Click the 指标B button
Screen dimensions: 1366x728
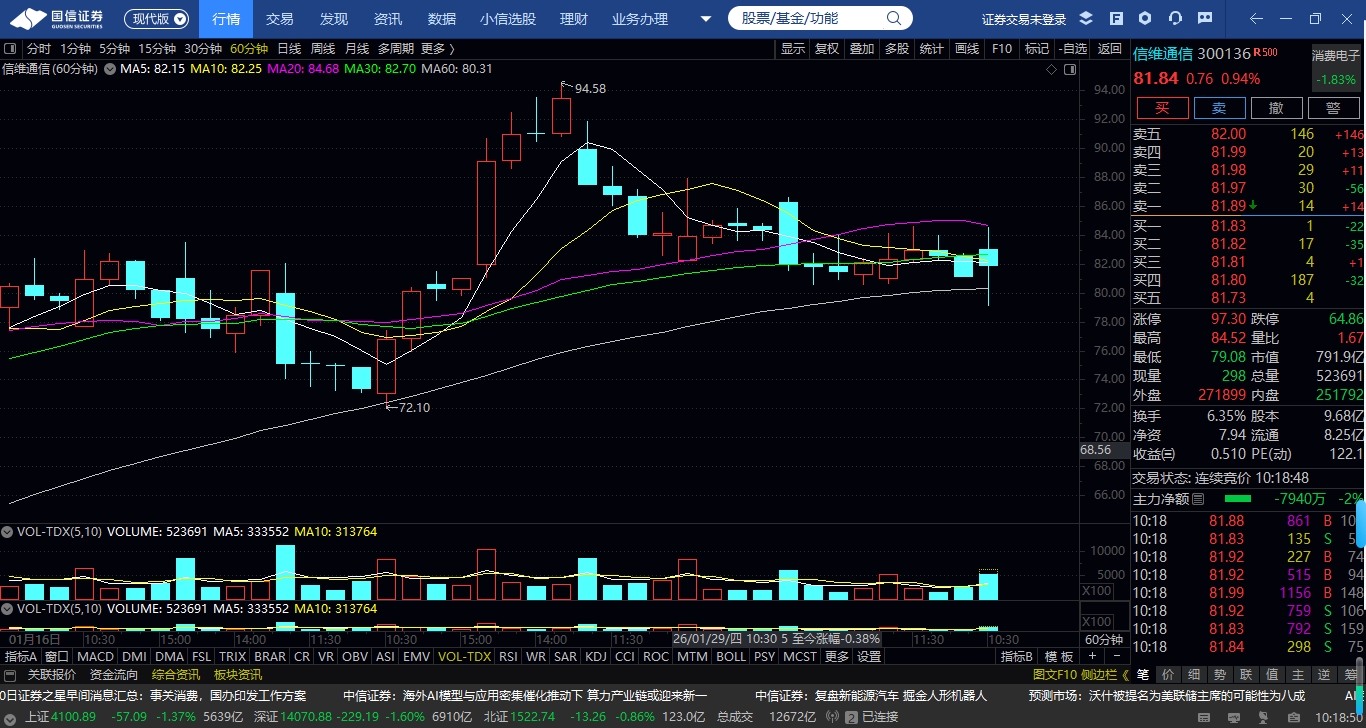tap(1017, 657)
